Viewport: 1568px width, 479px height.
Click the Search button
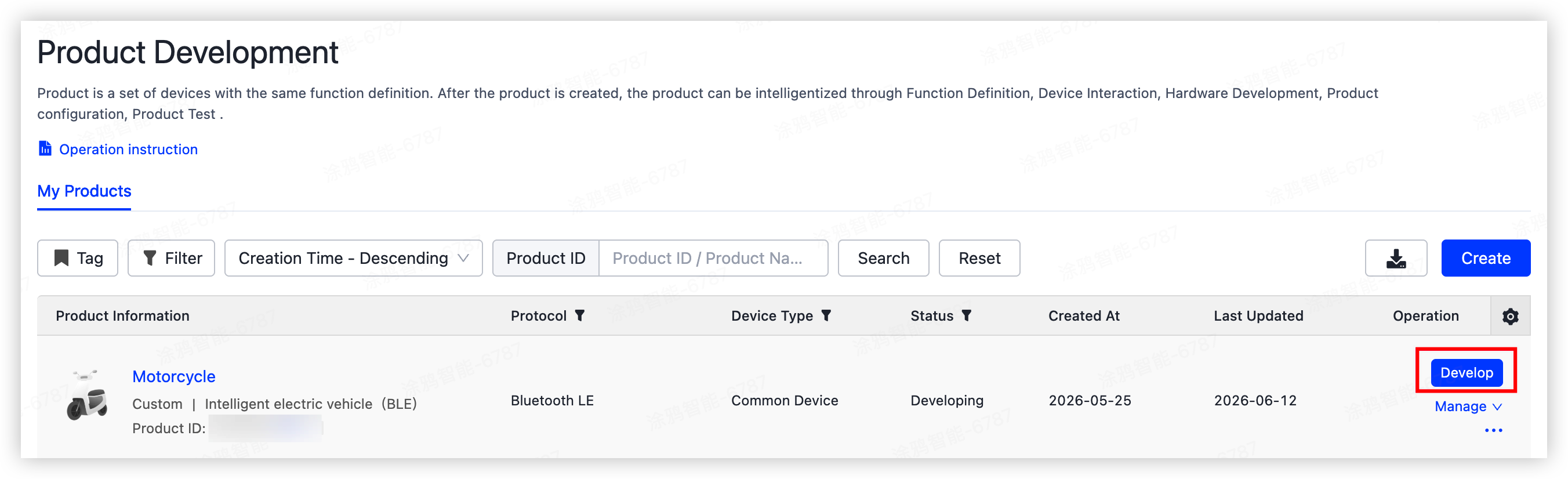coord(883,258)
